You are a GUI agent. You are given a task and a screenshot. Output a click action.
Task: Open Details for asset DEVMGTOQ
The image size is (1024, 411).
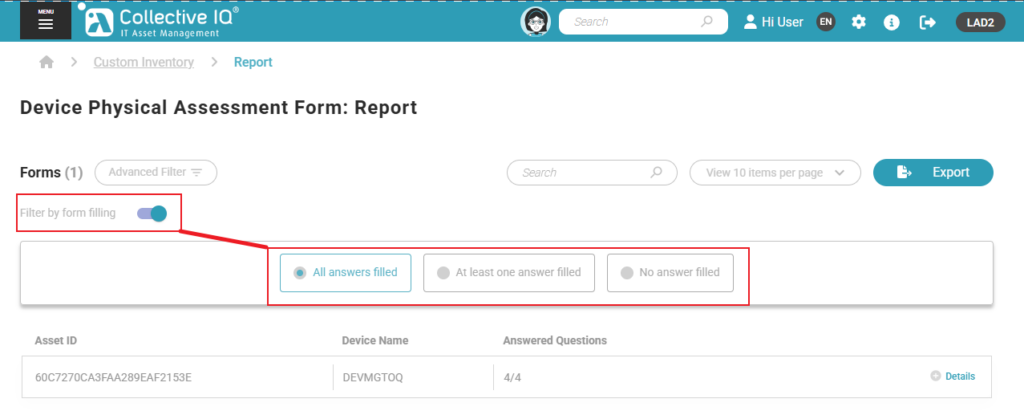(952, 376)
